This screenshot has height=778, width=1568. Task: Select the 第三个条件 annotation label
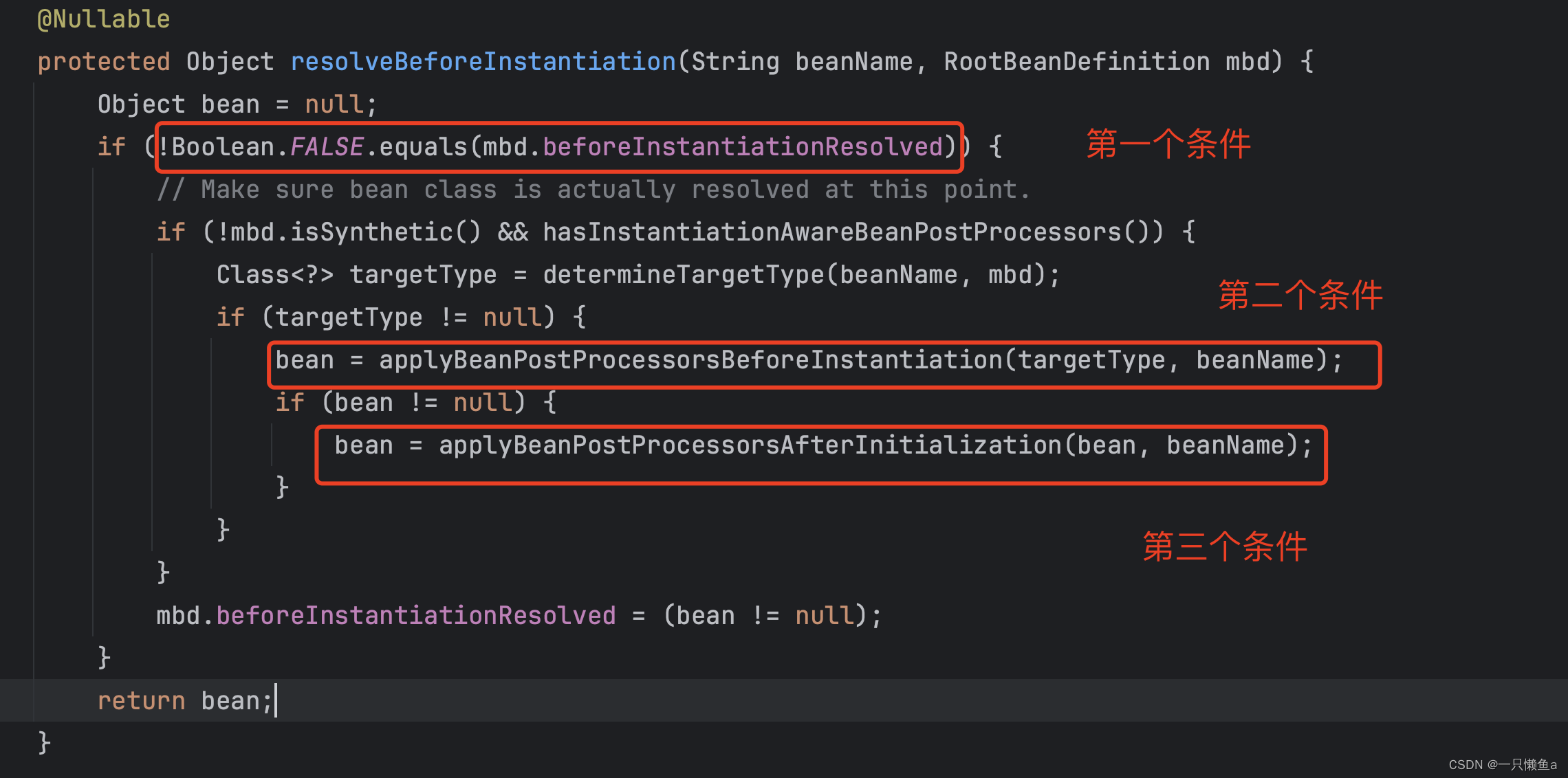tap(1224, 547)
